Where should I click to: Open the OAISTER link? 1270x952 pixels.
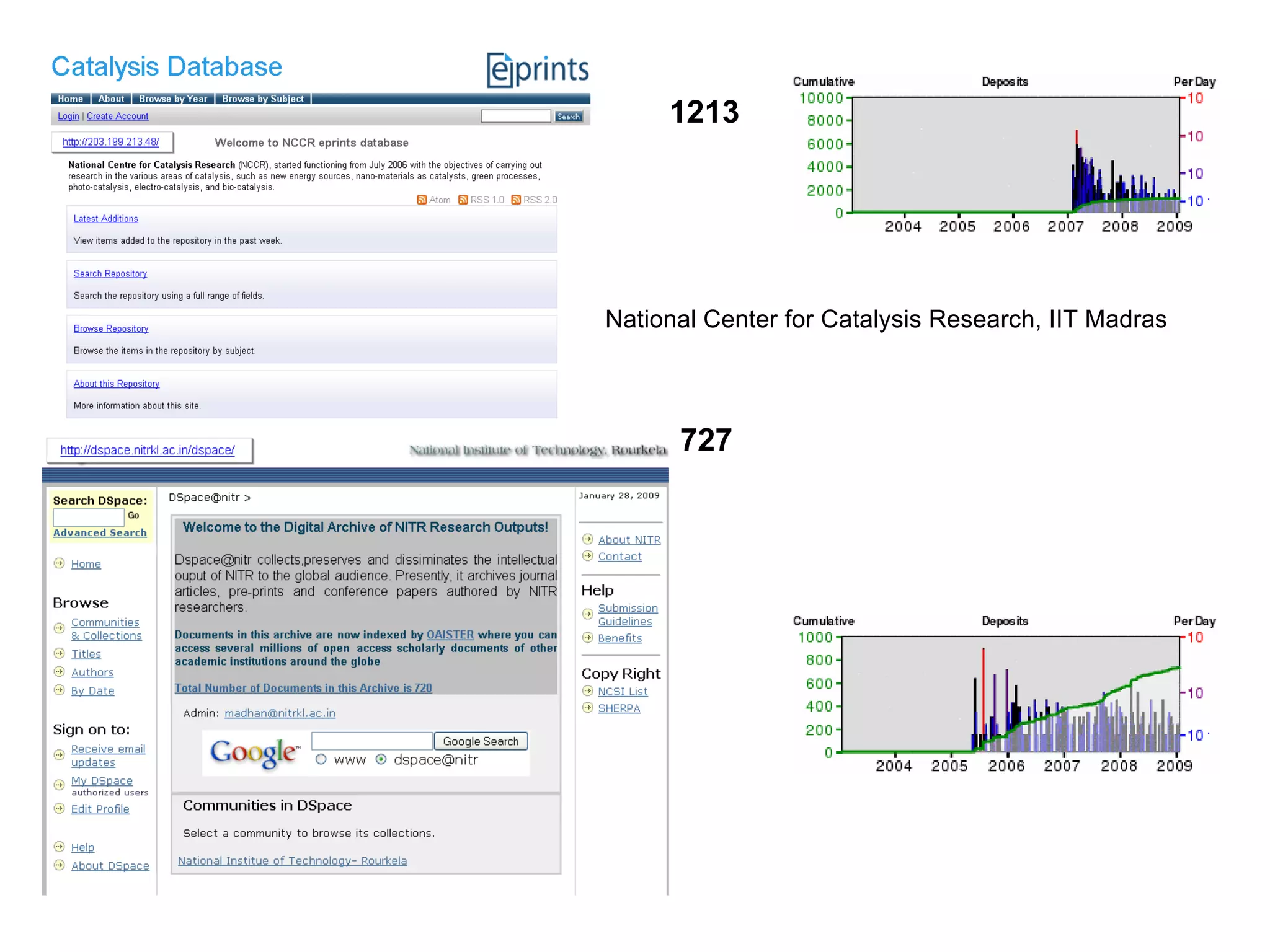(450, 635)
